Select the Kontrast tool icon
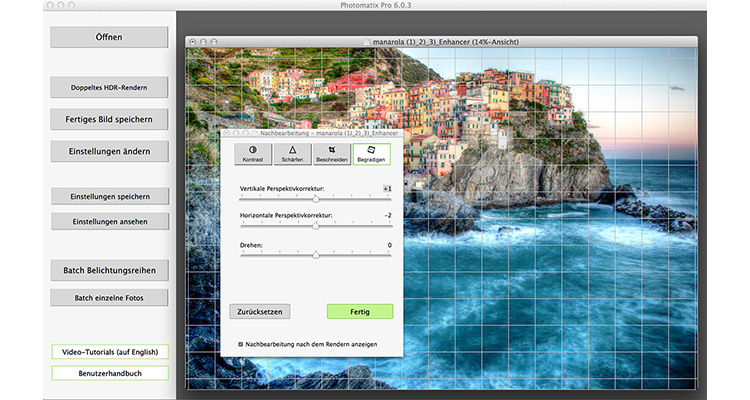 point(252,154)
